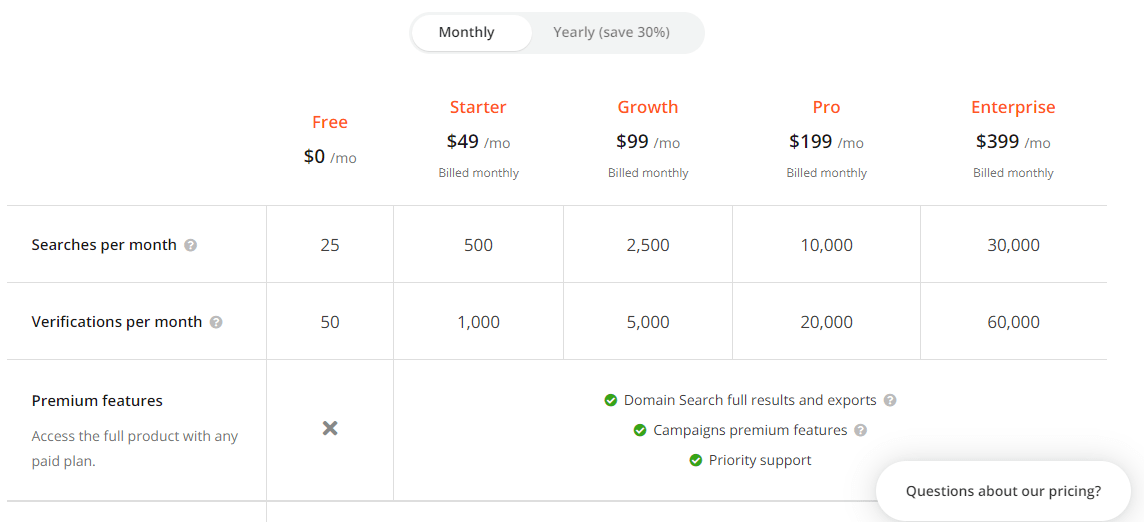Click help icon next to Campaigns premium features
Screen dimensions: 1144x522
pos(860,431)
